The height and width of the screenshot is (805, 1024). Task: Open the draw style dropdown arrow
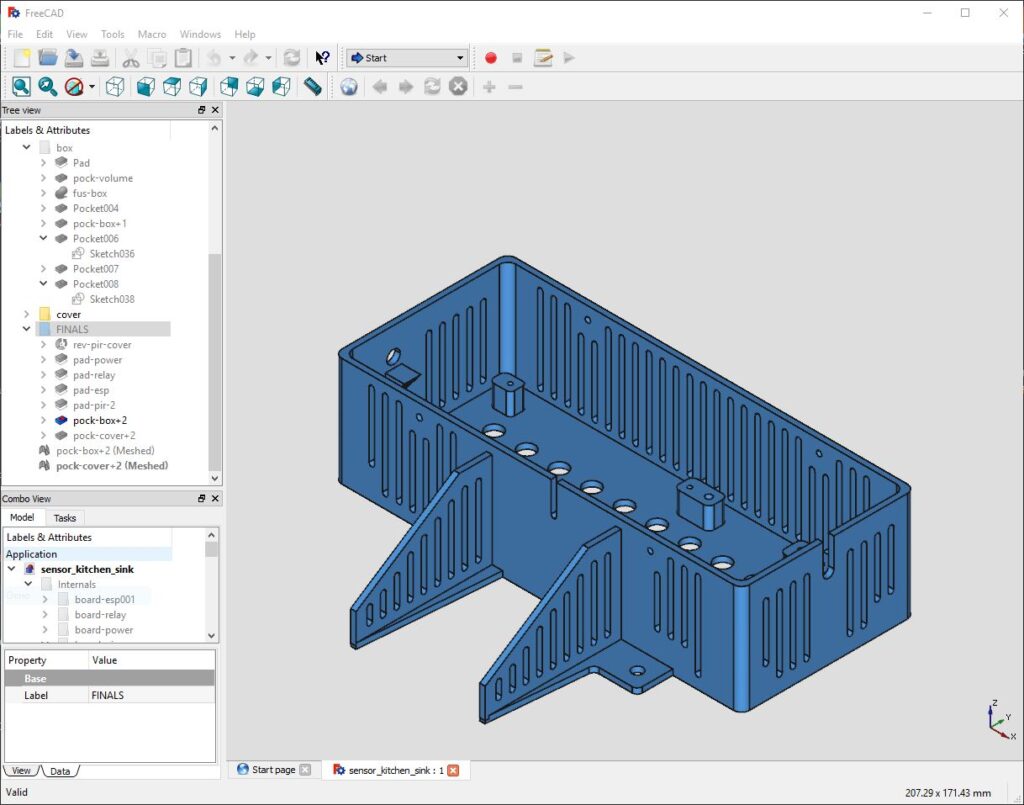[x=92, y=87]
